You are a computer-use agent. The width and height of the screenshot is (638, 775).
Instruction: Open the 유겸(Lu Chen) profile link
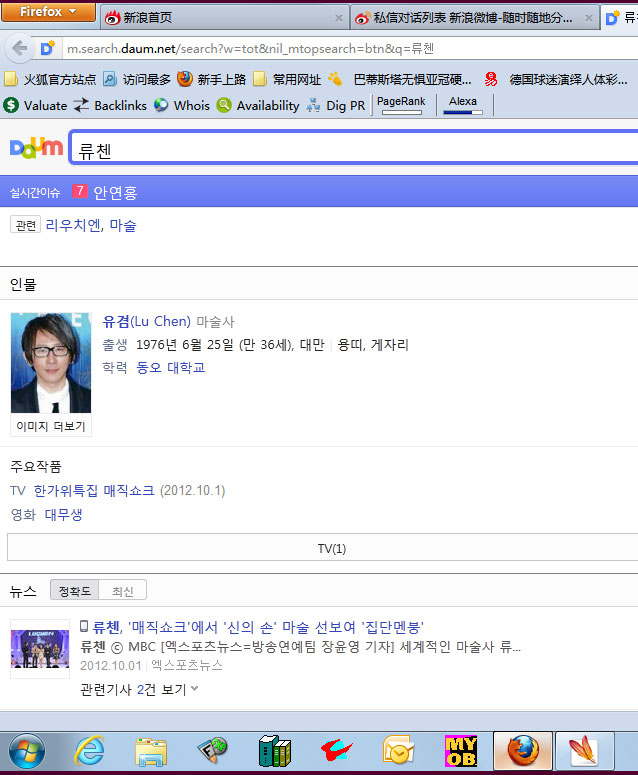[x=146, y=321]
